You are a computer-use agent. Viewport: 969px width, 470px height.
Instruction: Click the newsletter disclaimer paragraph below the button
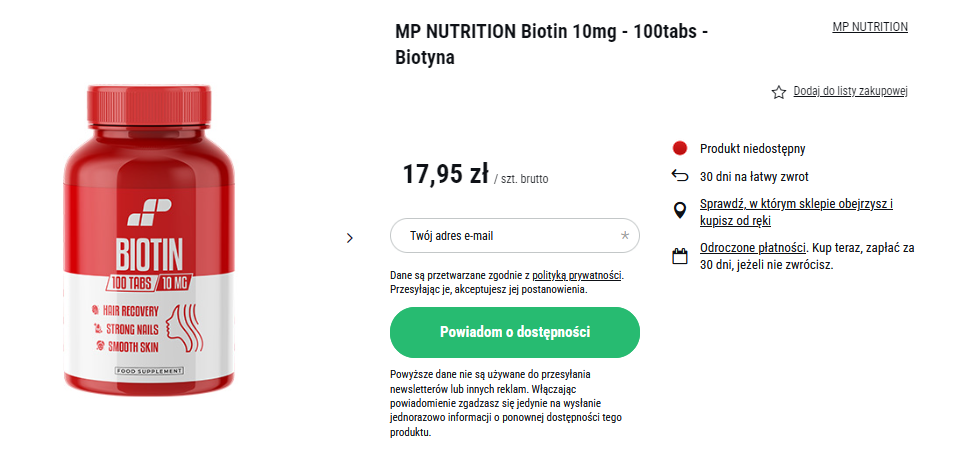(x=506, y=403)
